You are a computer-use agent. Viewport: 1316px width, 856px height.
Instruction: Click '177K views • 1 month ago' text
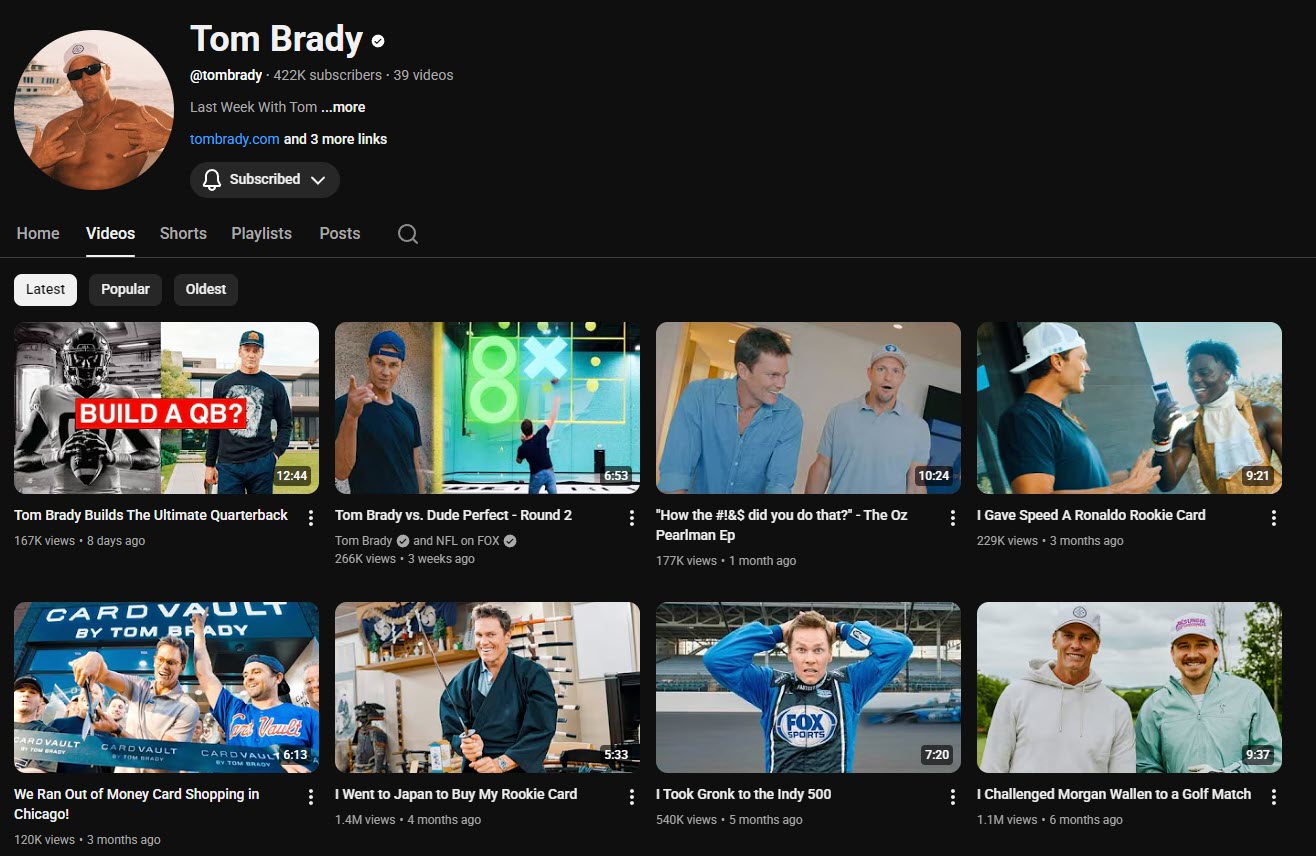coord(726,561)
